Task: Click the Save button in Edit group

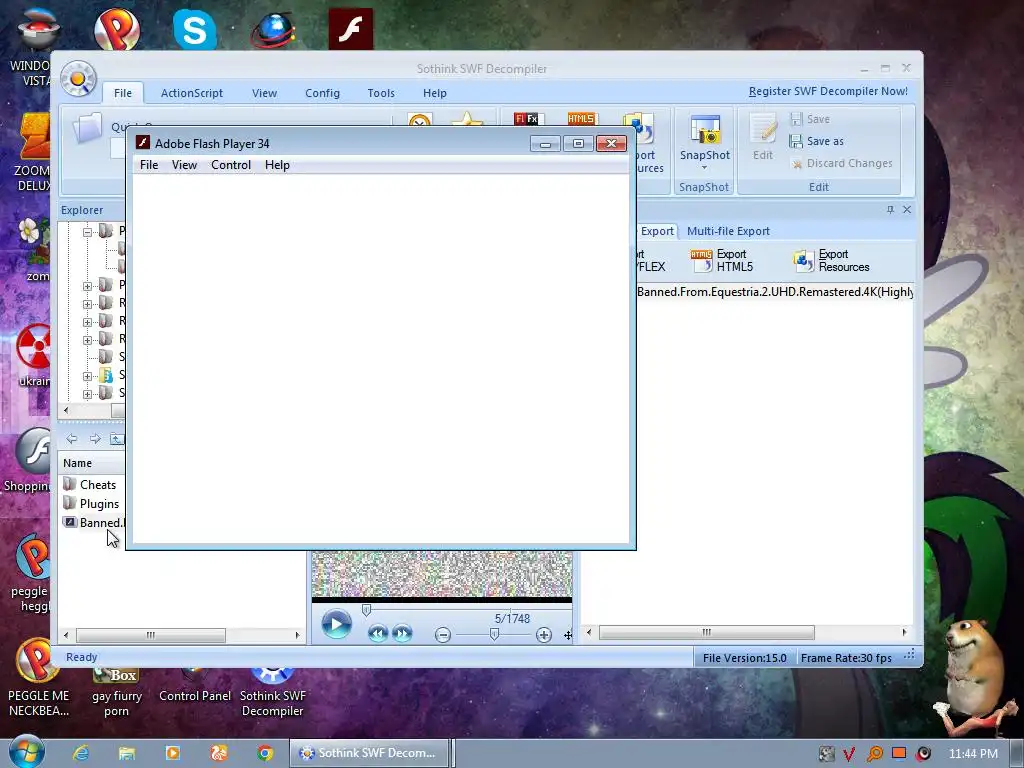Action: click(x=810, y=119)
